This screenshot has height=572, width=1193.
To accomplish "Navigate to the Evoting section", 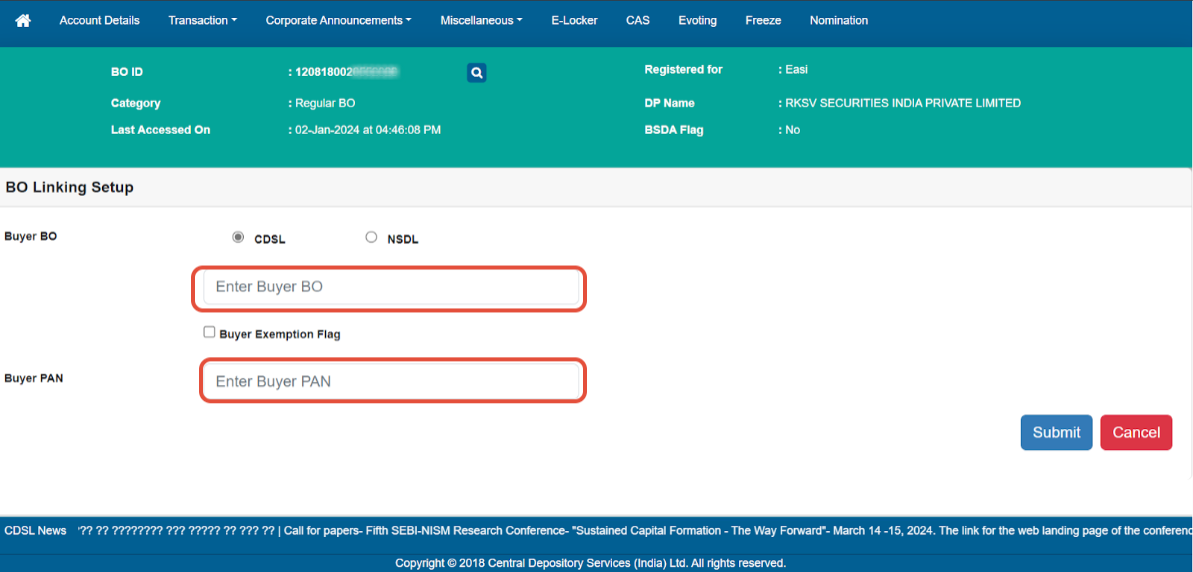I will pyautogui.click(x=697, y=20).
